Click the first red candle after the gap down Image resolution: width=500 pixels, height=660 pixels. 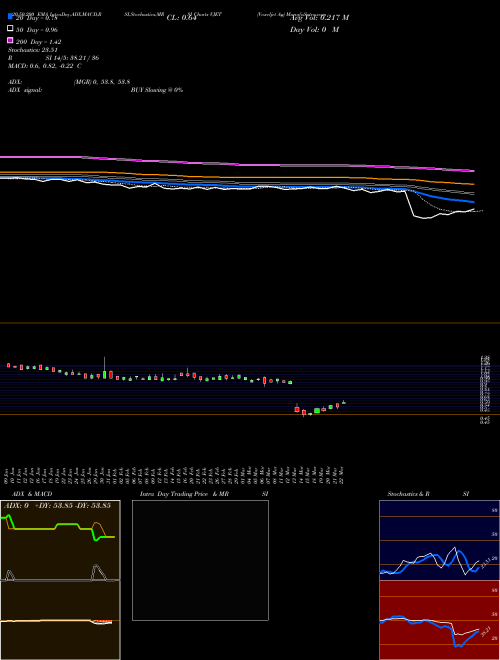click(297, 409)
